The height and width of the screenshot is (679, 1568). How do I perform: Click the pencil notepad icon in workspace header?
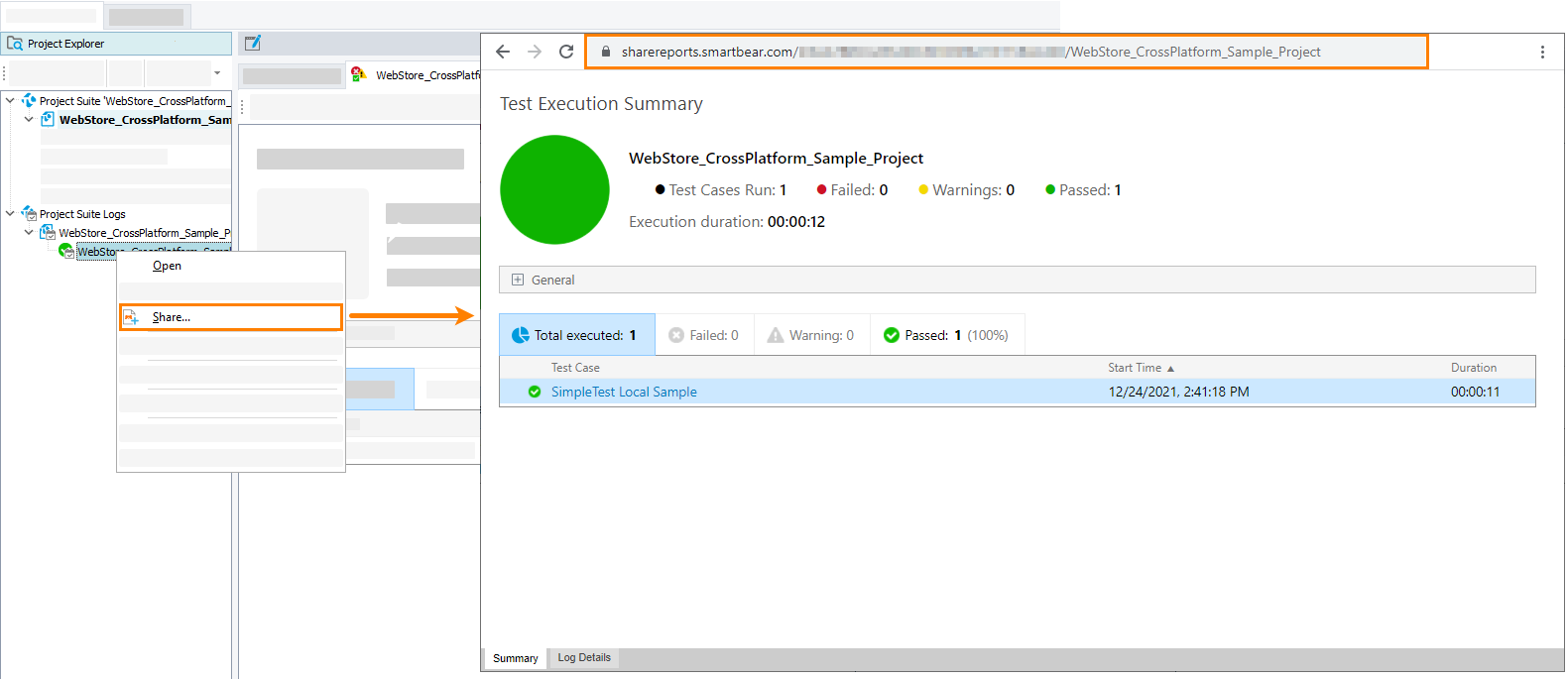(253, 43)
